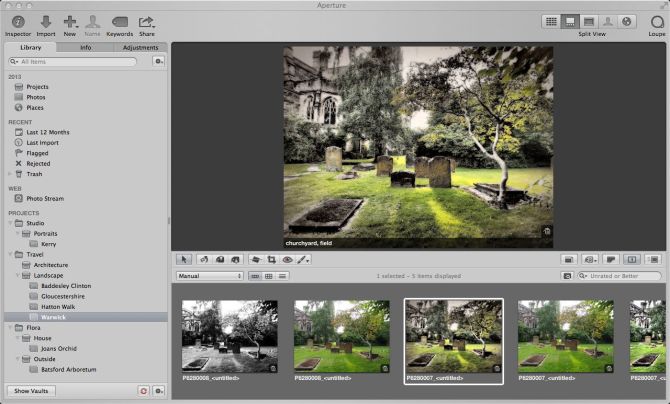This screenshot has width=670, height=404.
Task: Open the Inspector from the toolbar
Action: (18, 21)
